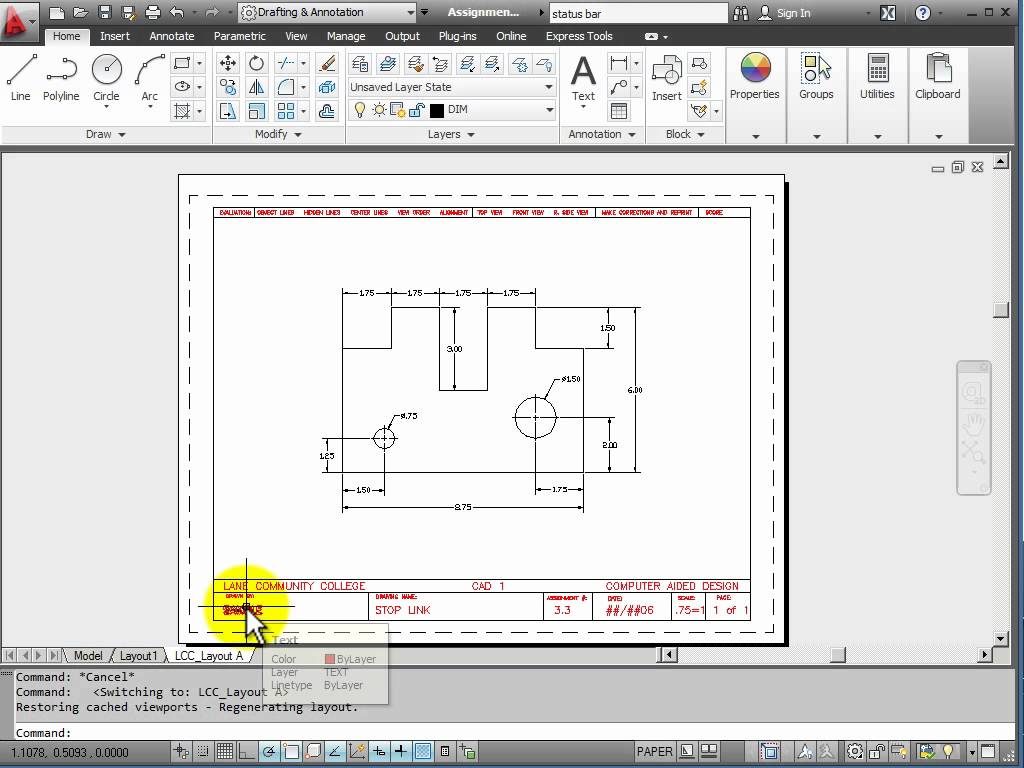1024x768 pixels.
Task: Toggle Object Snap in status bar
Action: point(291,752)
